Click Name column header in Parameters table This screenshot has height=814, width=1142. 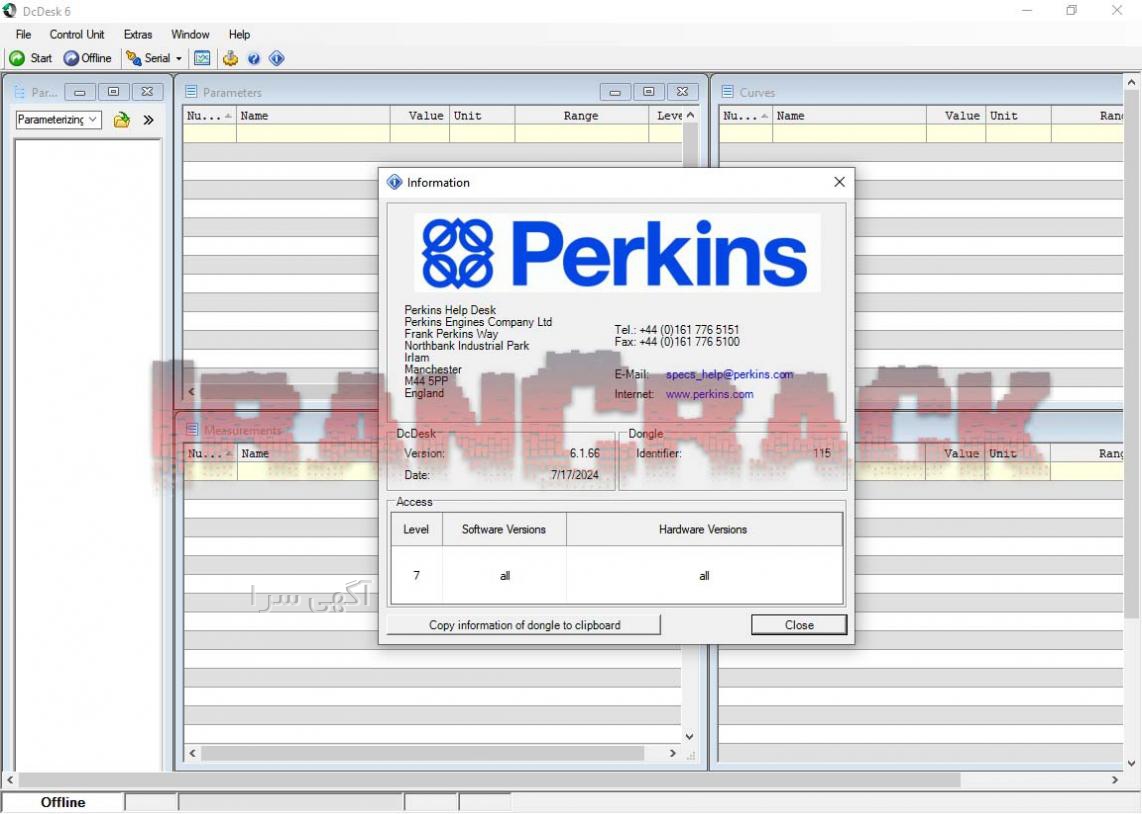[313, 116]
